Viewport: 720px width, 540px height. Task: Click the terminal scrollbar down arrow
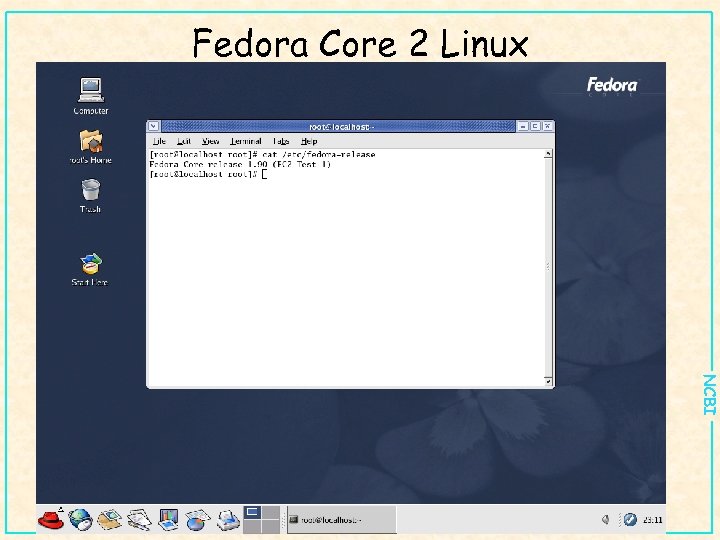click(548, 381)
